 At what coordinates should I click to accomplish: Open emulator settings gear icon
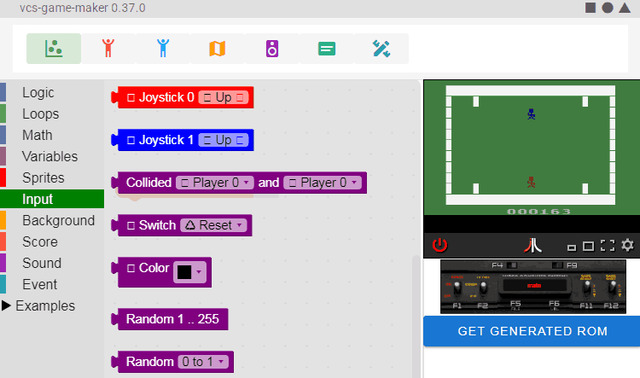tap(627, 245)
